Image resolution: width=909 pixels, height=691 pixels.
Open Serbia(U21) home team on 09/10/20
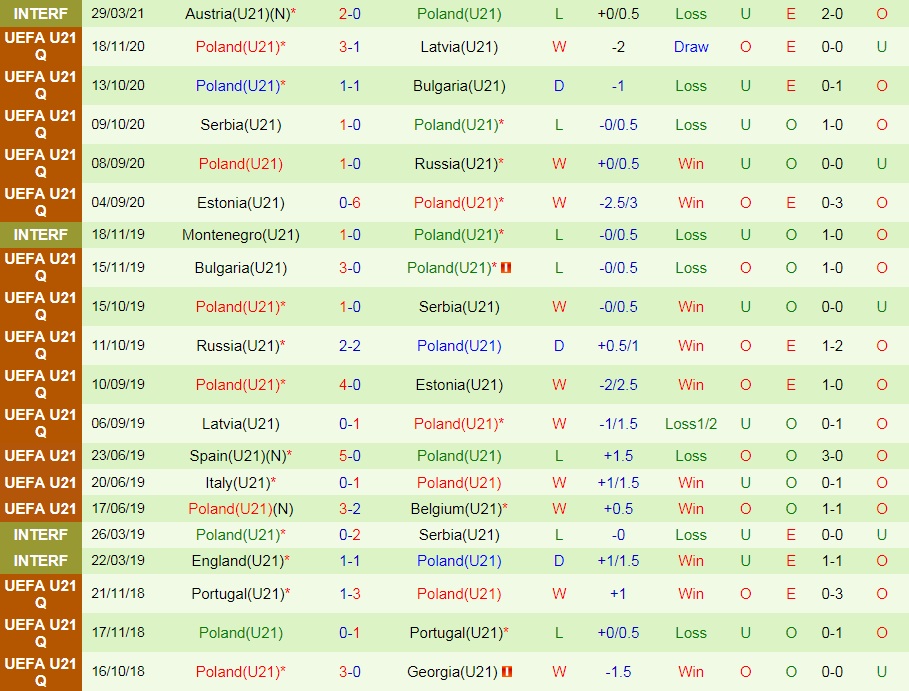tap(241, 125)
